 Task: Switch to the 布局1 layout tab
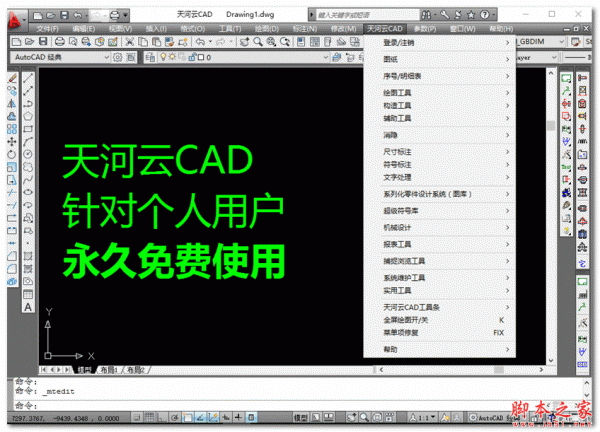(109, 370)
